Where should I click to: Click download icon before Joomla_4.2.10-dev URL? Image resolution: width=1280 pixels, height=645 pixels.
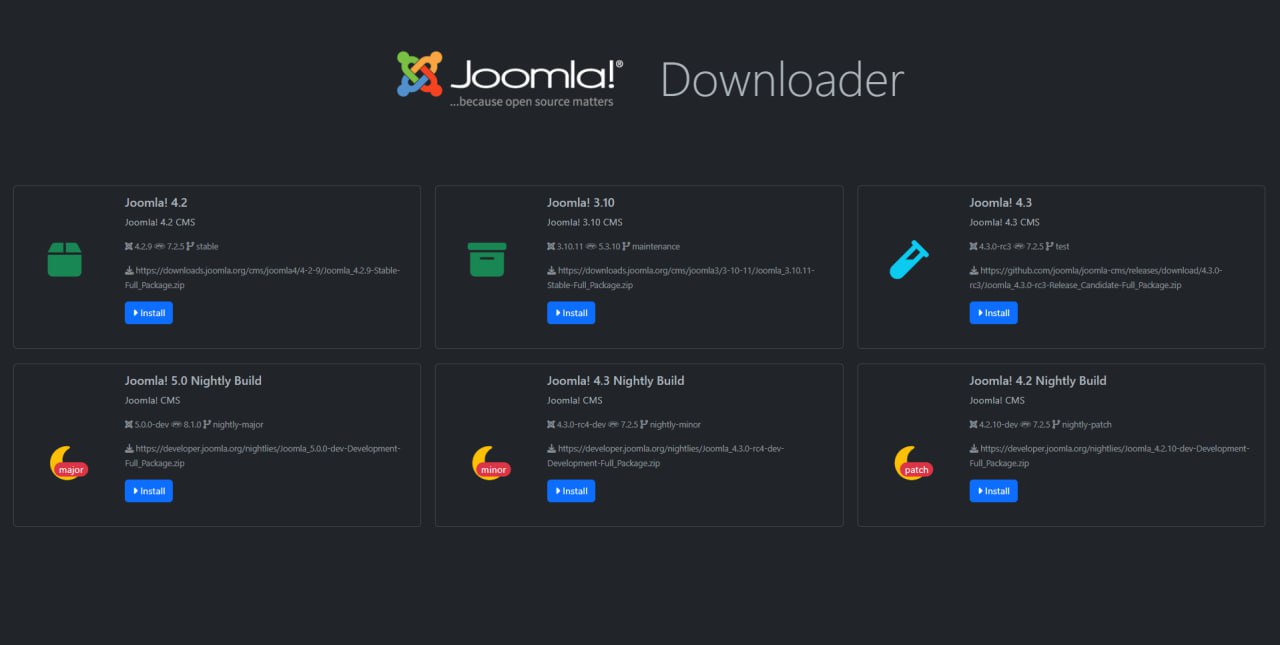point(973,448)
